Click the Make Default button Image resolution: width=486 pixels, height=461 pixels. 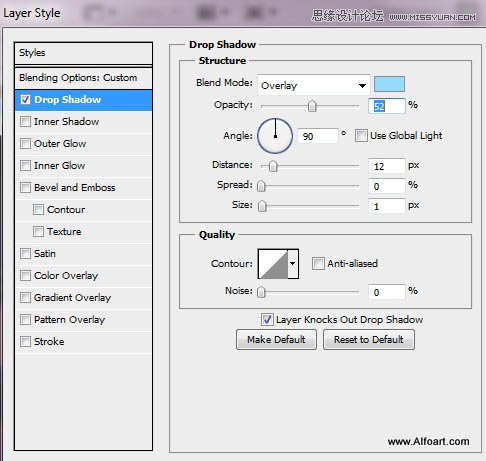coord(276,340)
